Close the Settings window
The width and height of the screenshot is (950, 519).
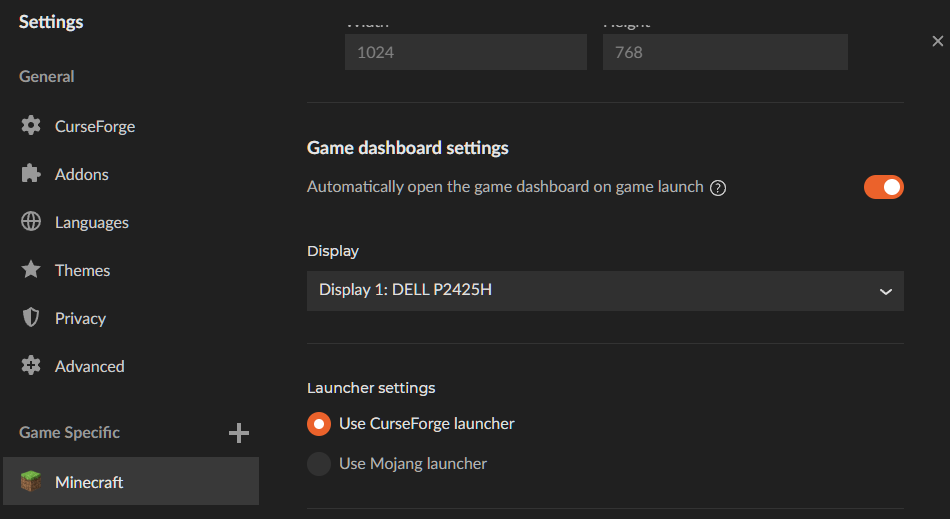937,41
